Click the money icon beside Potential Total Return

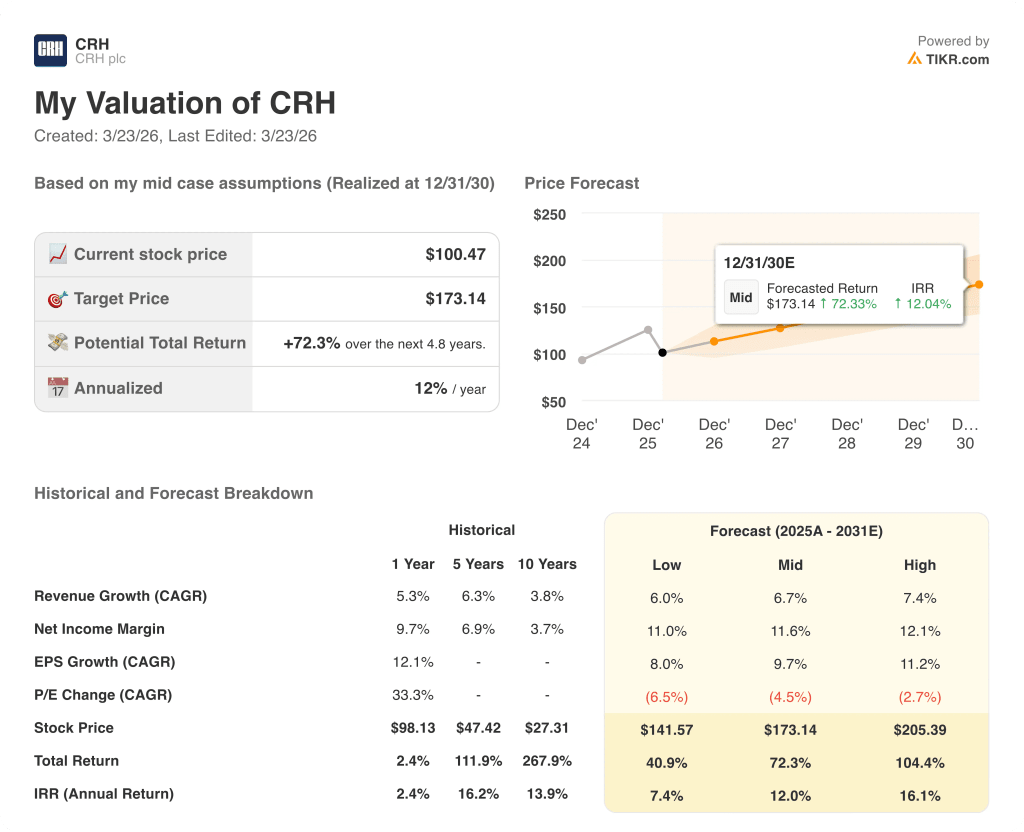55,343
